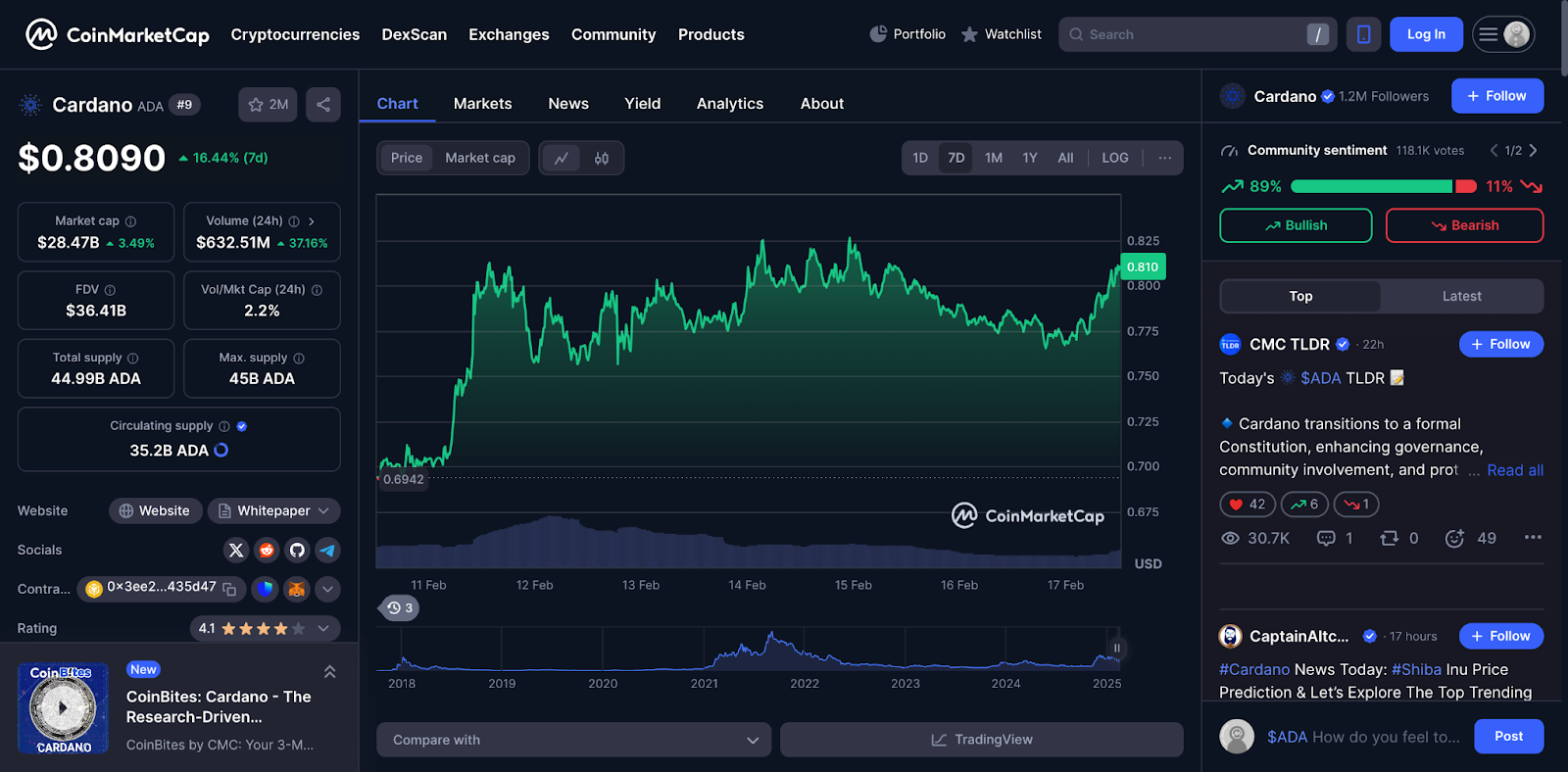Switch to candlestick chart icon
1568x772 pixels.
click(x=602, y=158)
